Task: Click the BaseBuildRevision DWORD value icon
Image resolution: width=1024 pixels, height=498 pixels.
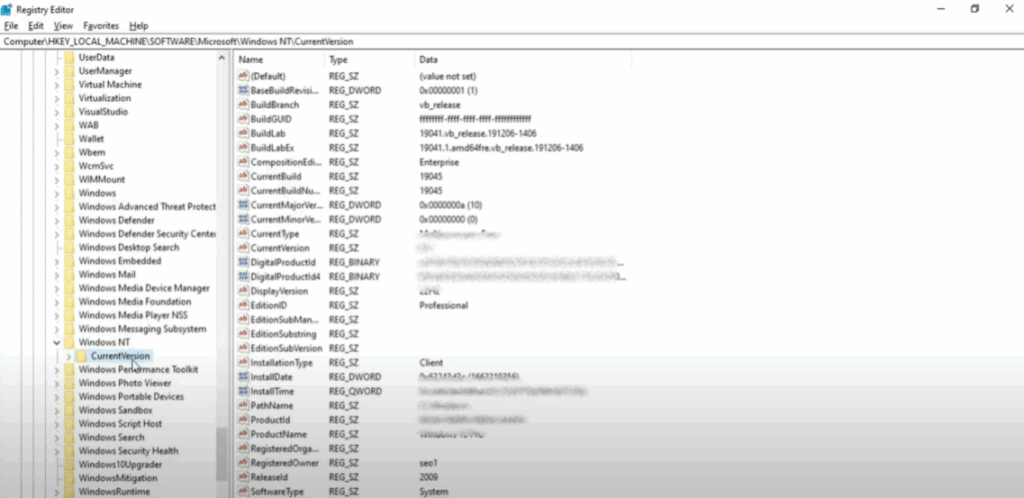Action: click(x=244, y=91)
